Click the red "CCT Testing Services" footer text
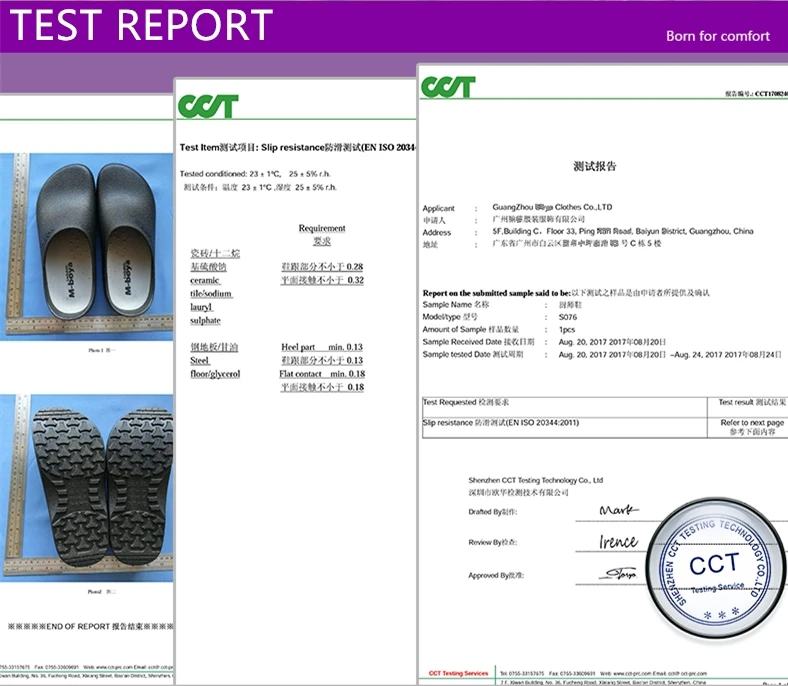This screenshot has height=686, width=788. tap(458, 673)
